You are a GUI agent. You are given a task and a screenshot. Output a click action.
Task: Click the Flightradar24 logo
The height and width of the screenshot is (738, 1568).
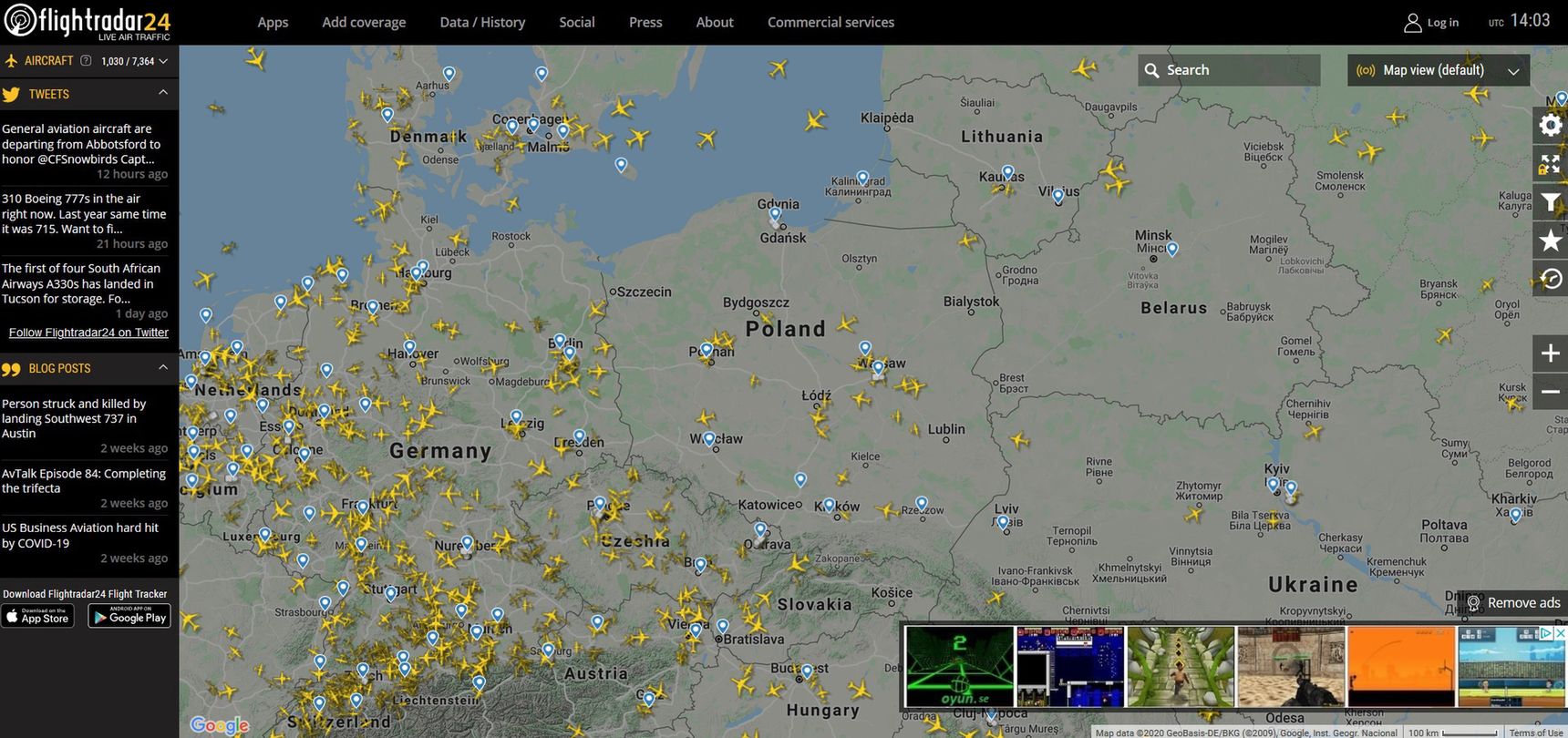(x=88, y=22)
